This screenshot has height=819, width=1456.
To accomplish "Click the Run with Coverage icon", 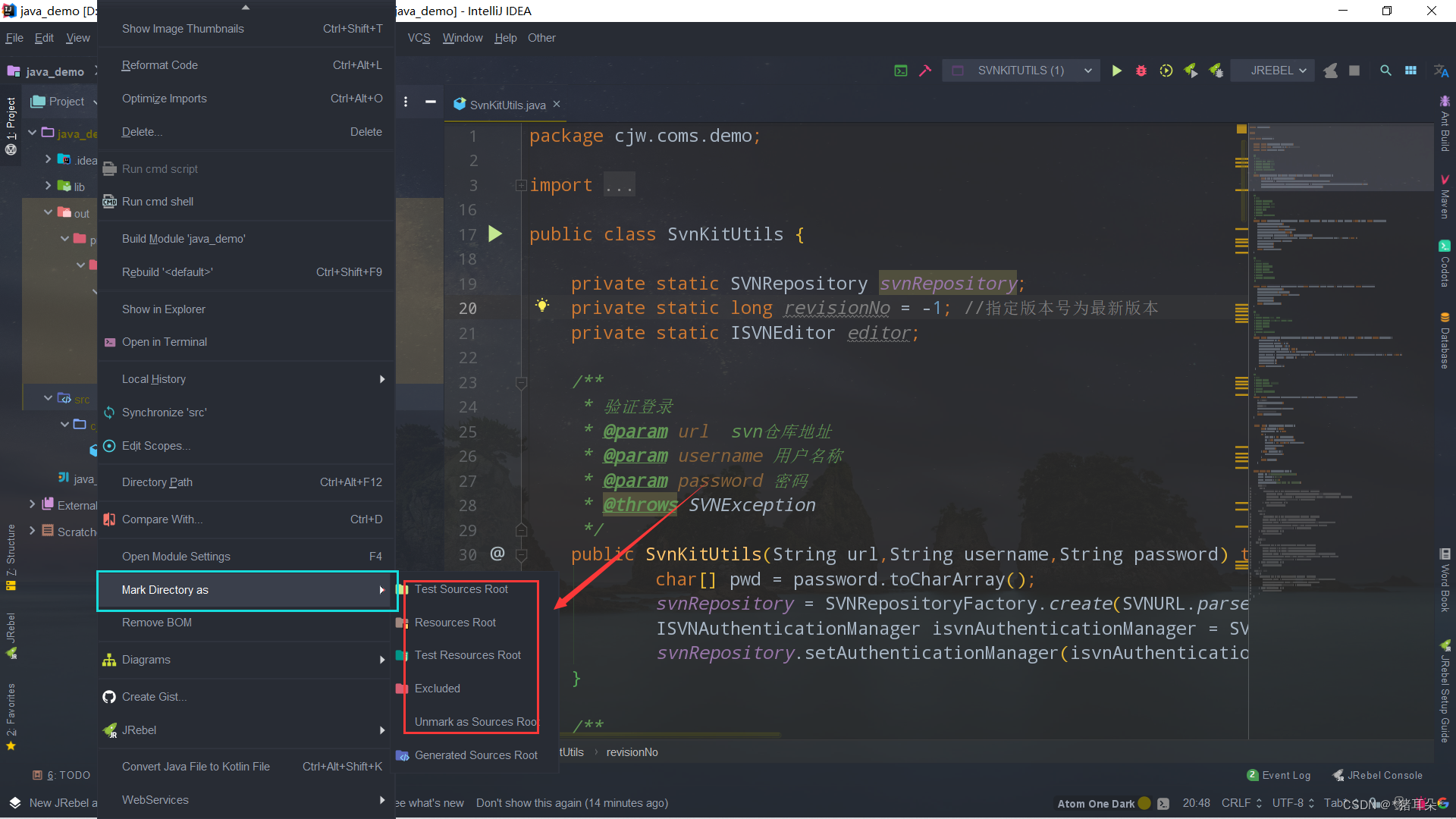I will click(x=1166, y=71).
